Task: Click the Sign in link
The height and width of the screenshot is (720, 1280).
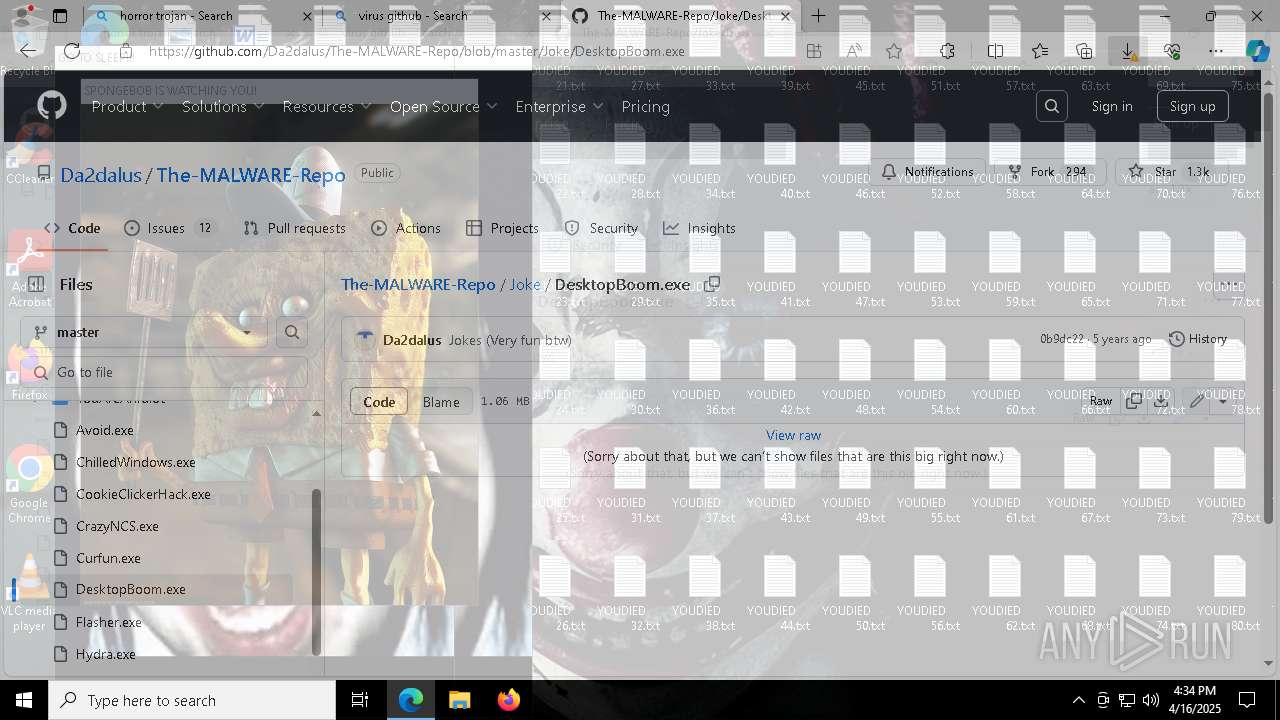Action: (x=1112, y=106)
